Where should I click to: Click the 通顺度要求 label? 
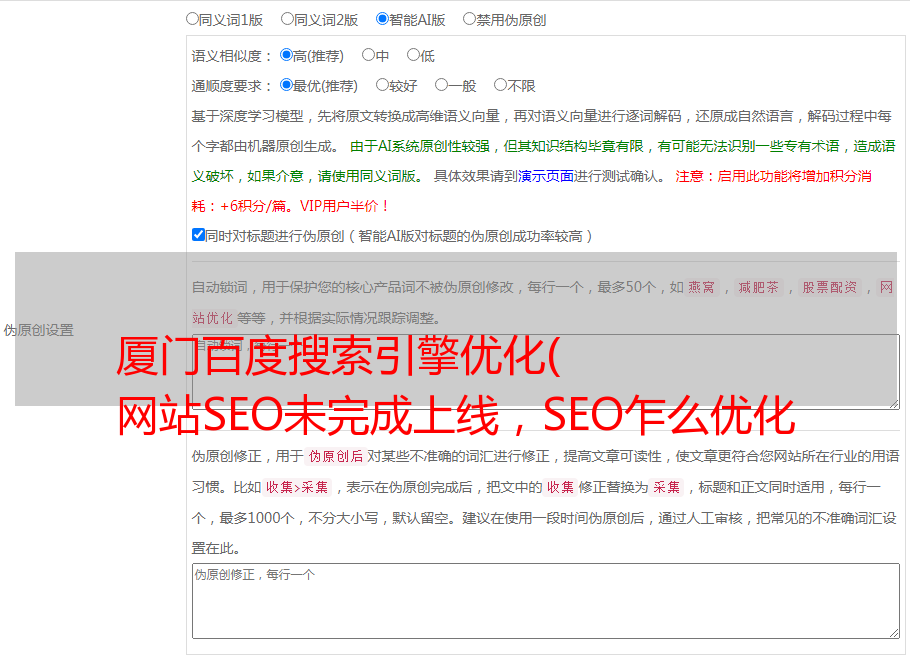(x=231, y=86)
